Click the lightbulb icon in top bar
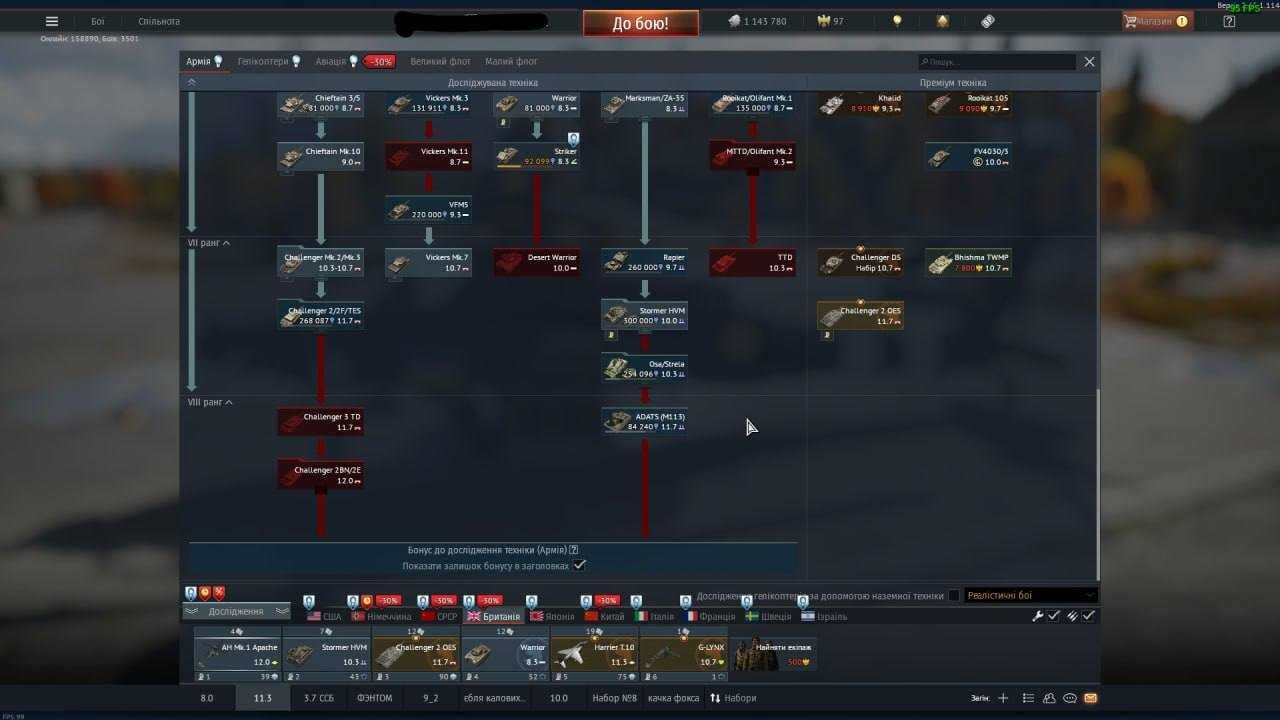 coord(897,21)
